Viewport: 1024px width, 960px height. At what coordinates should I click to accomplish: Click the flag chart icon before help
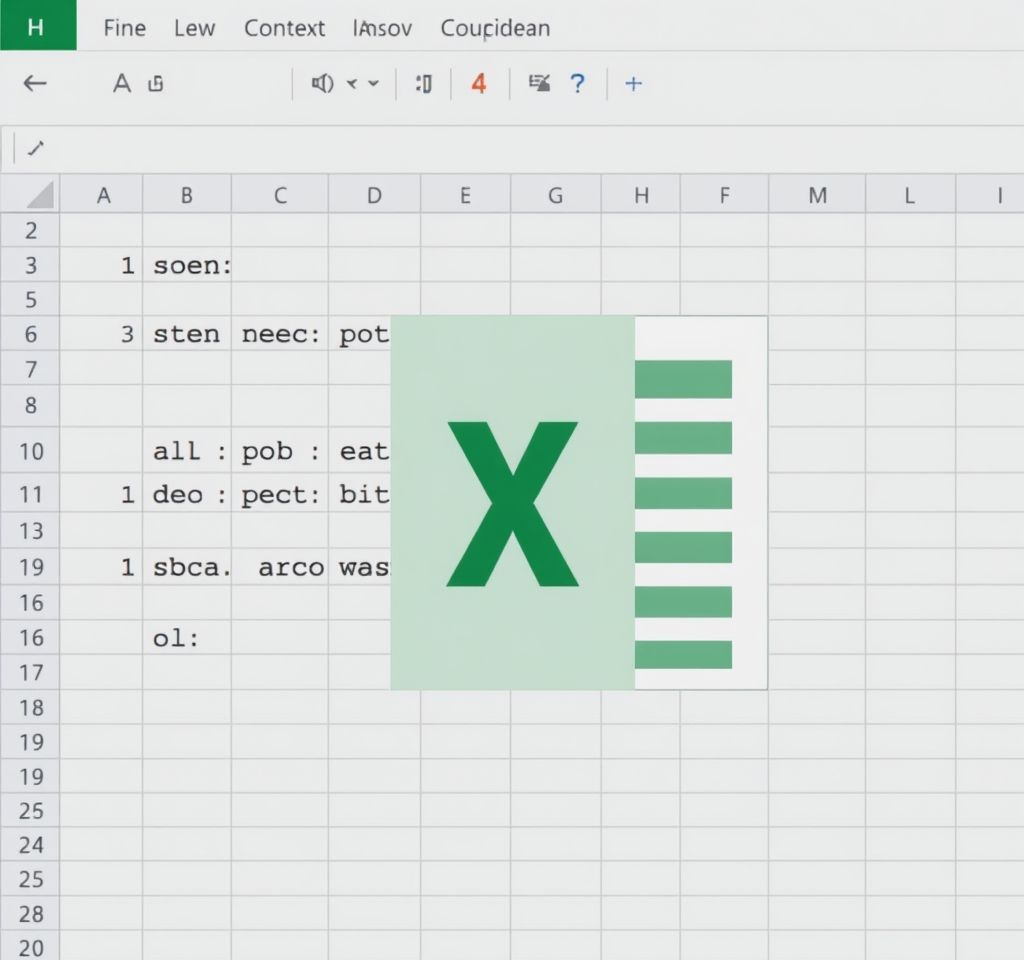[x=539, y=83]
